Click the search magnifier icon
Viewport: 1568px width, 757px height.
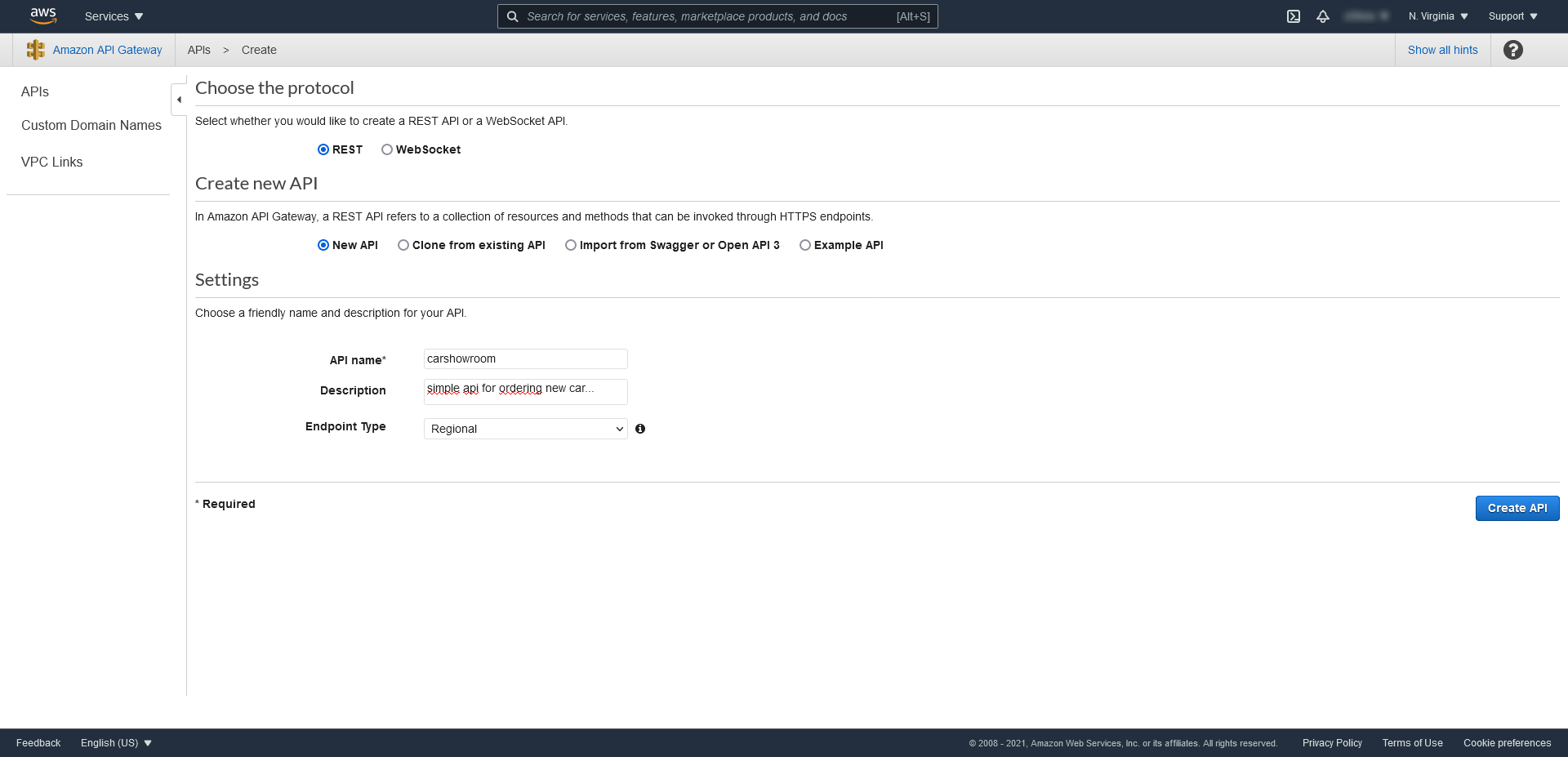513,16
